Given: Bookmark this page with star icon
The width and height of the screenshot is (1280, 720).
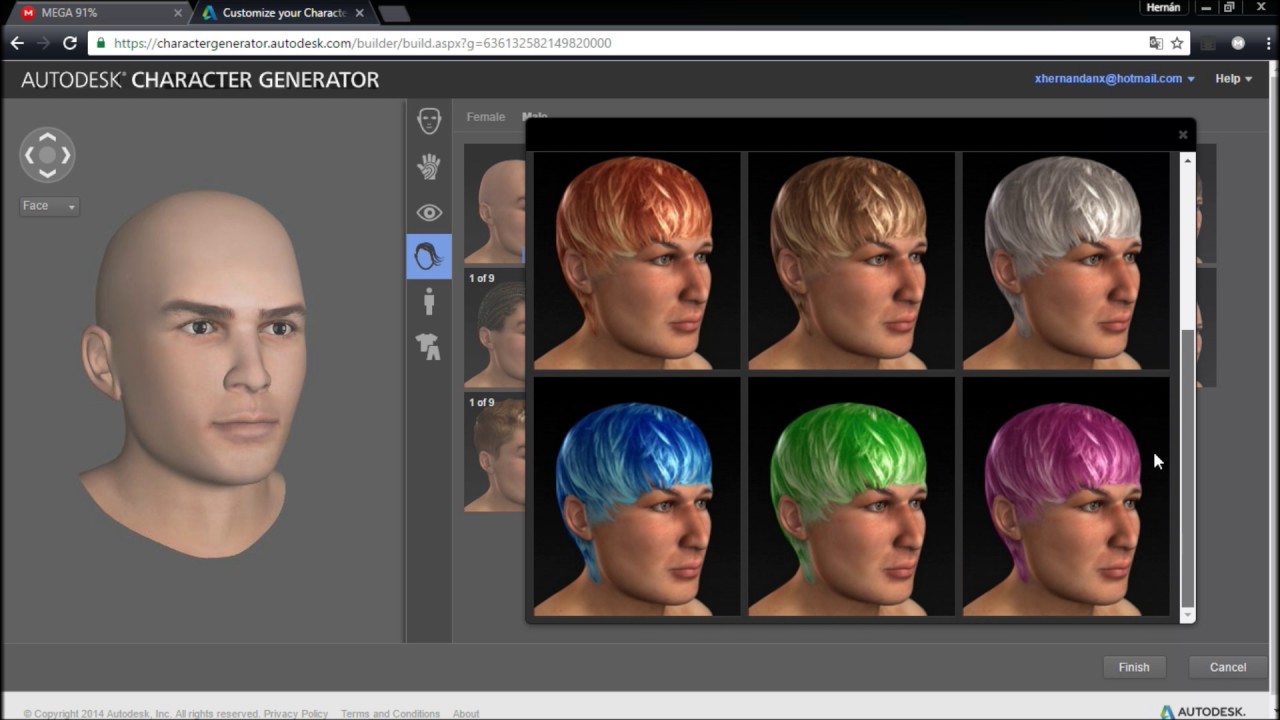Looking at the screenshot, I should click(x=1177, y=43).
